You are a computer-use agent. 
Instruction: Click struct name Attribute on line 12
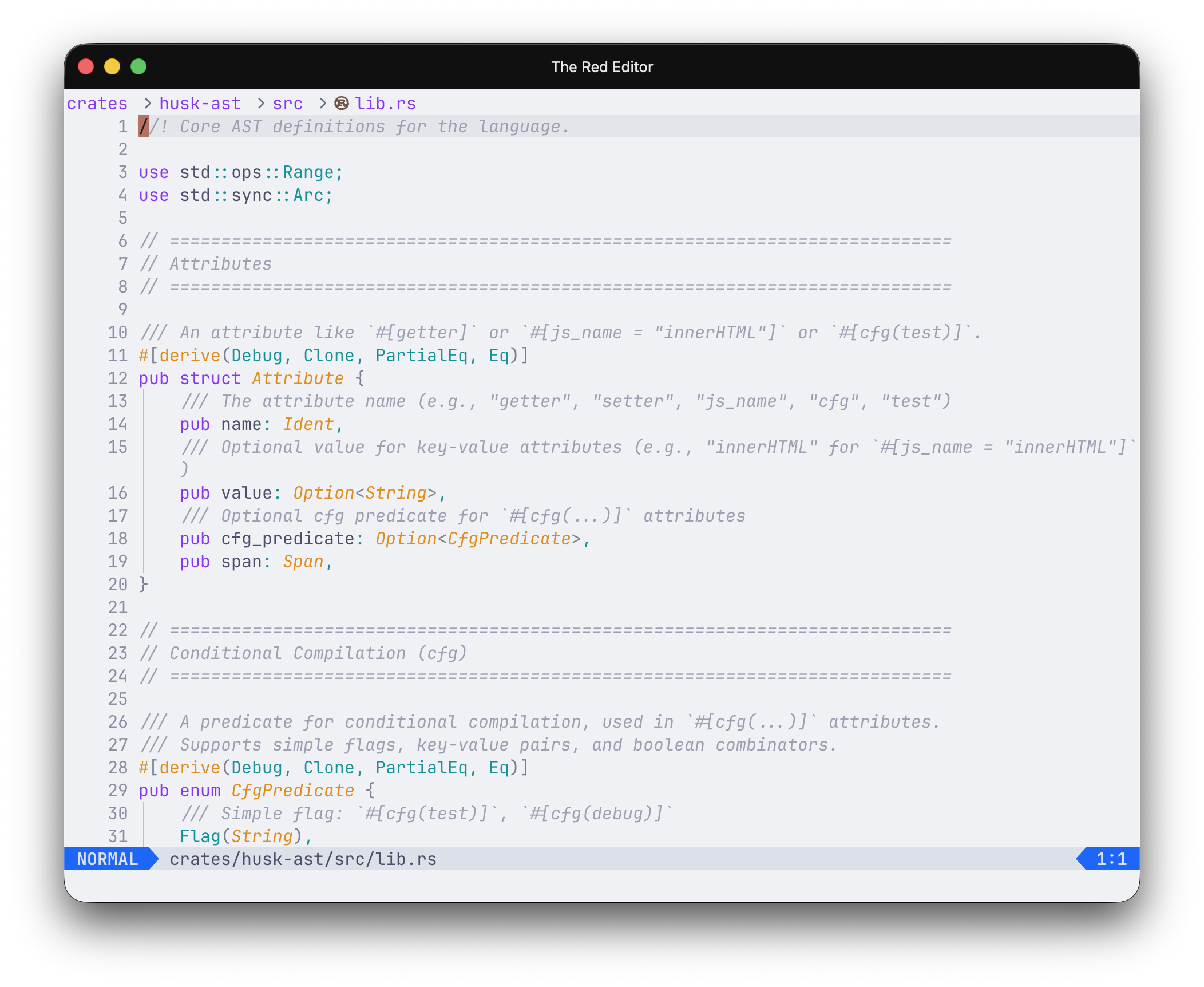click(298, 378)
